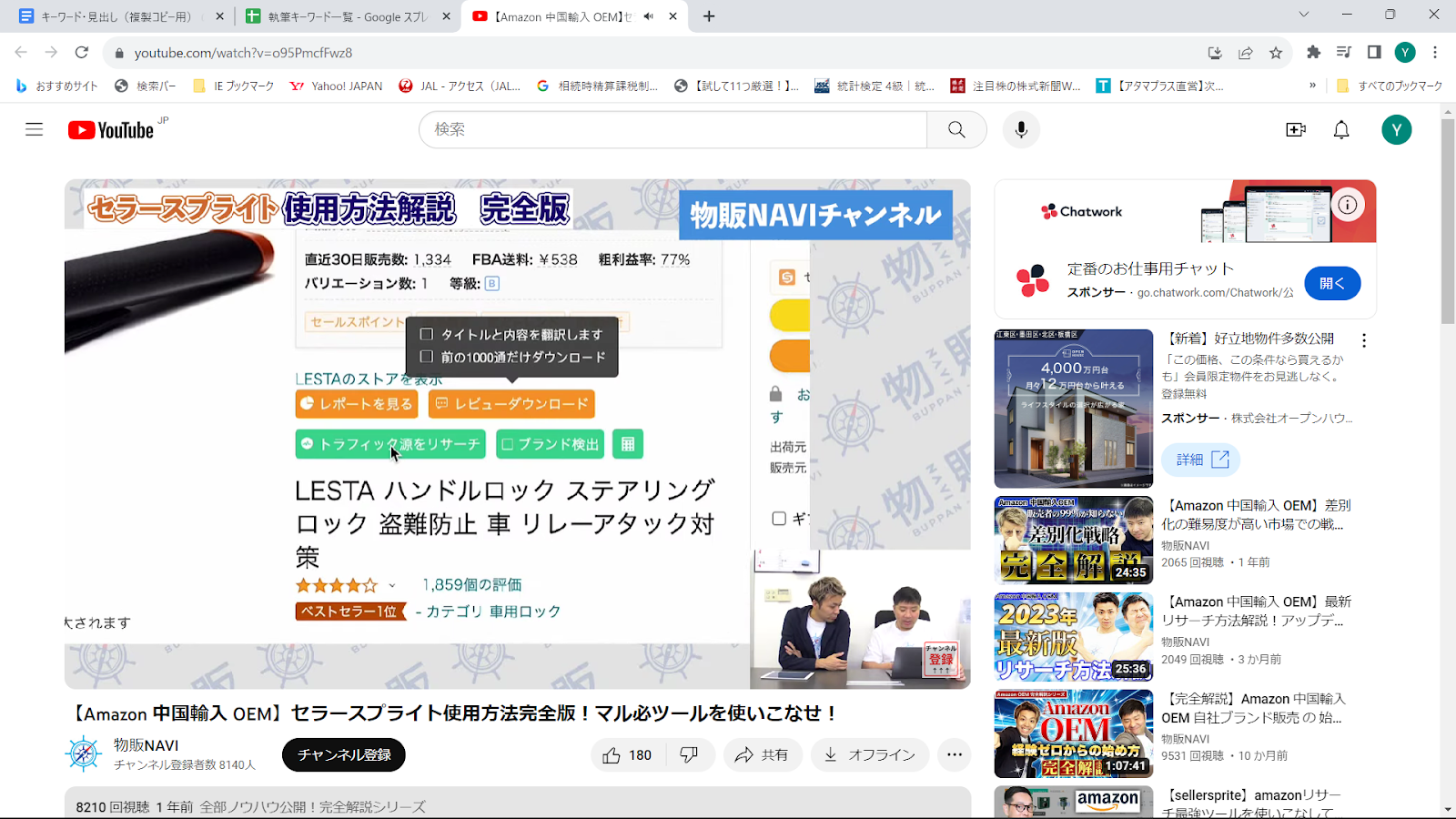The height and width of the screenshot is (819, 1456).
Task: Open a new browser tab
Action: [709, 16]
